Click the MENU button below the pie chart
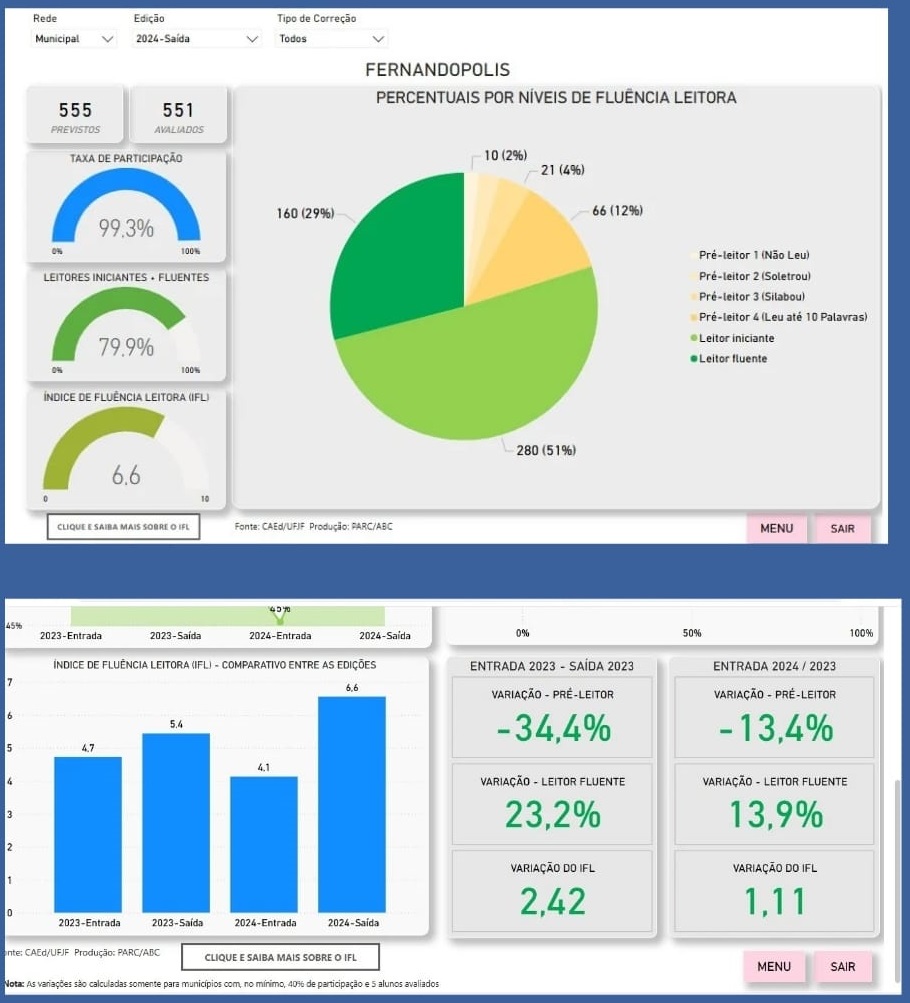Viewport: 910px width, 1003px height. click(x=776, y=528)
